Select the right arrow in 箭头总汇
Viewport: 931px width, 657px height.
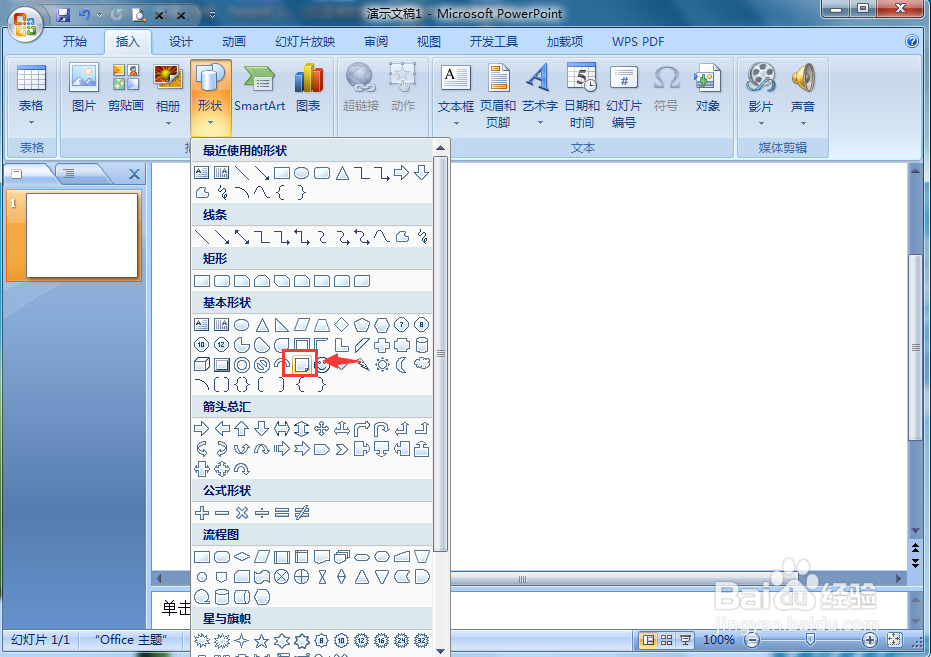[202, 428]
